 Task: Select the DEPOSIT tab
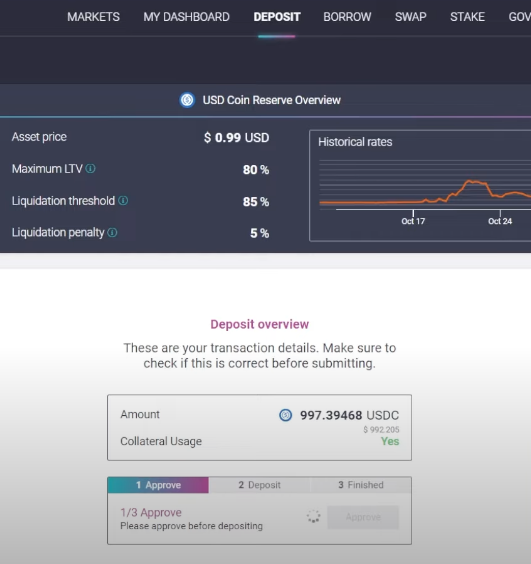(277, 17)
